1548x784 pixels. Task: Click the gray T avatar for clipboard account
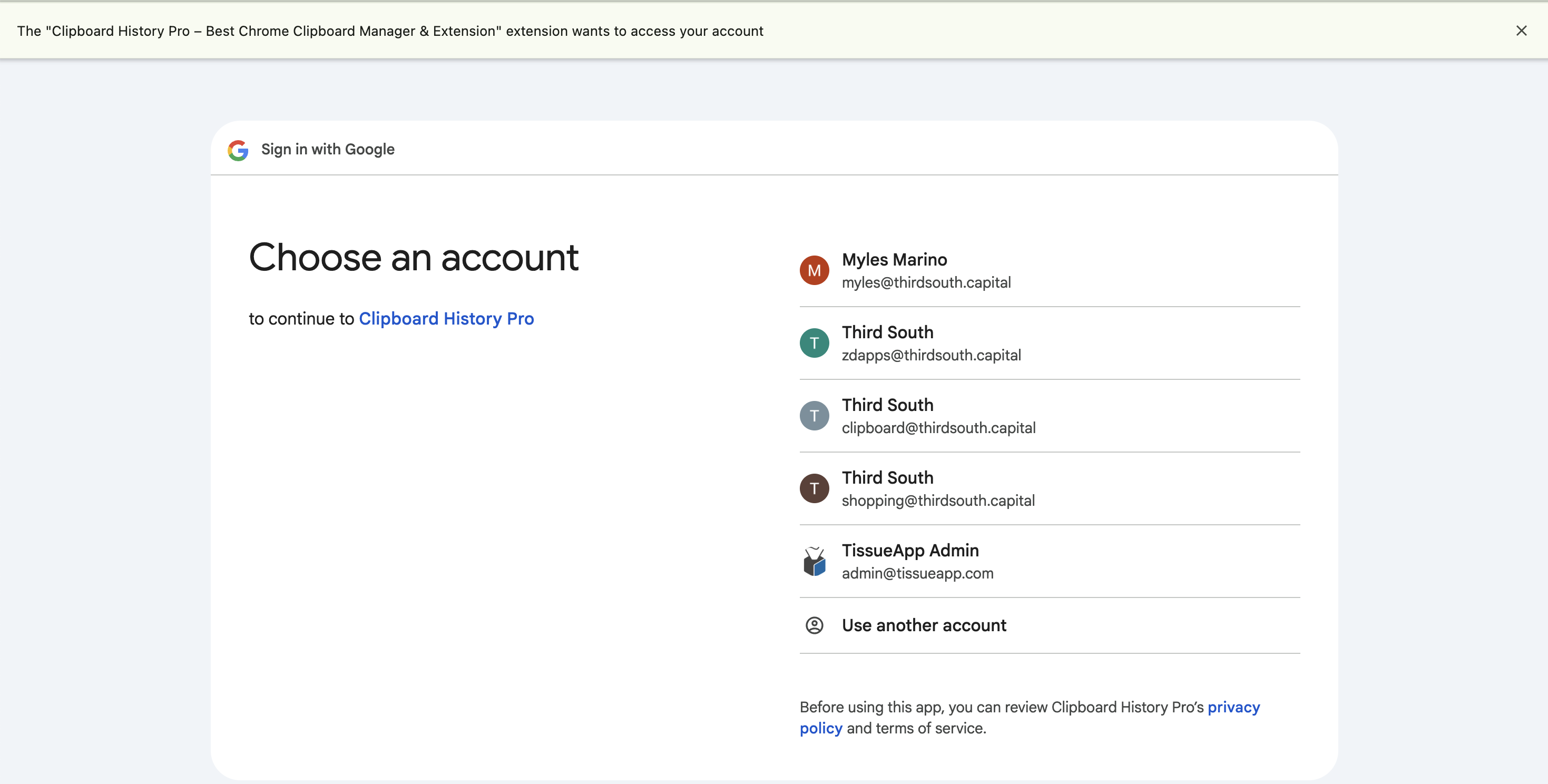(814, 416)
